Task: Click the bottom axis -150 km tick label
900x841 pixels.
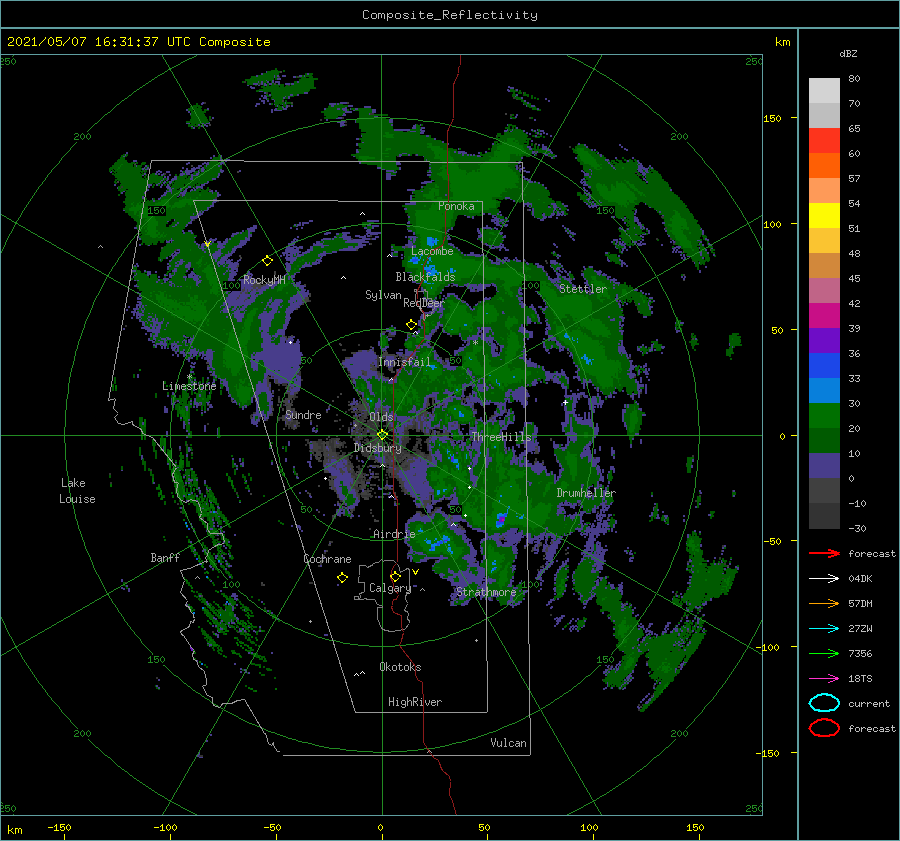Action: (59, 827)
